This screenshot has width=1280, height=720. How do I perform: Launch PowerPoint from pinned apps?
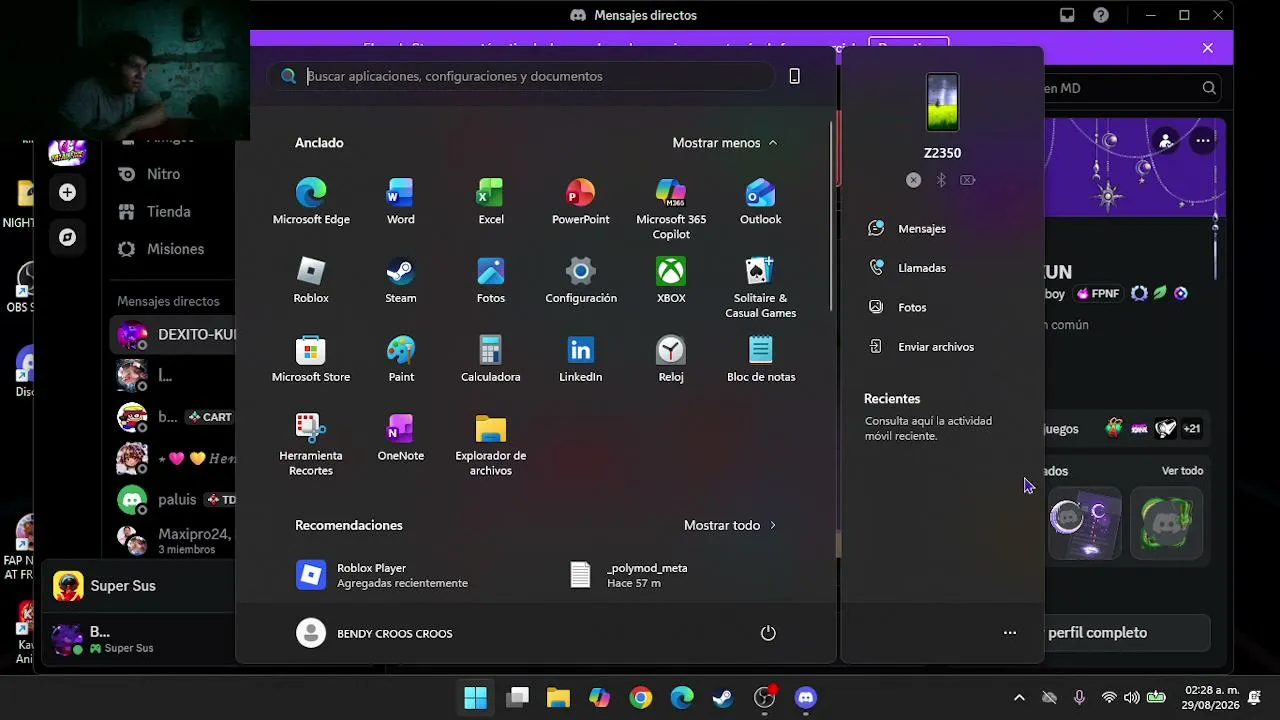(581, 201)
